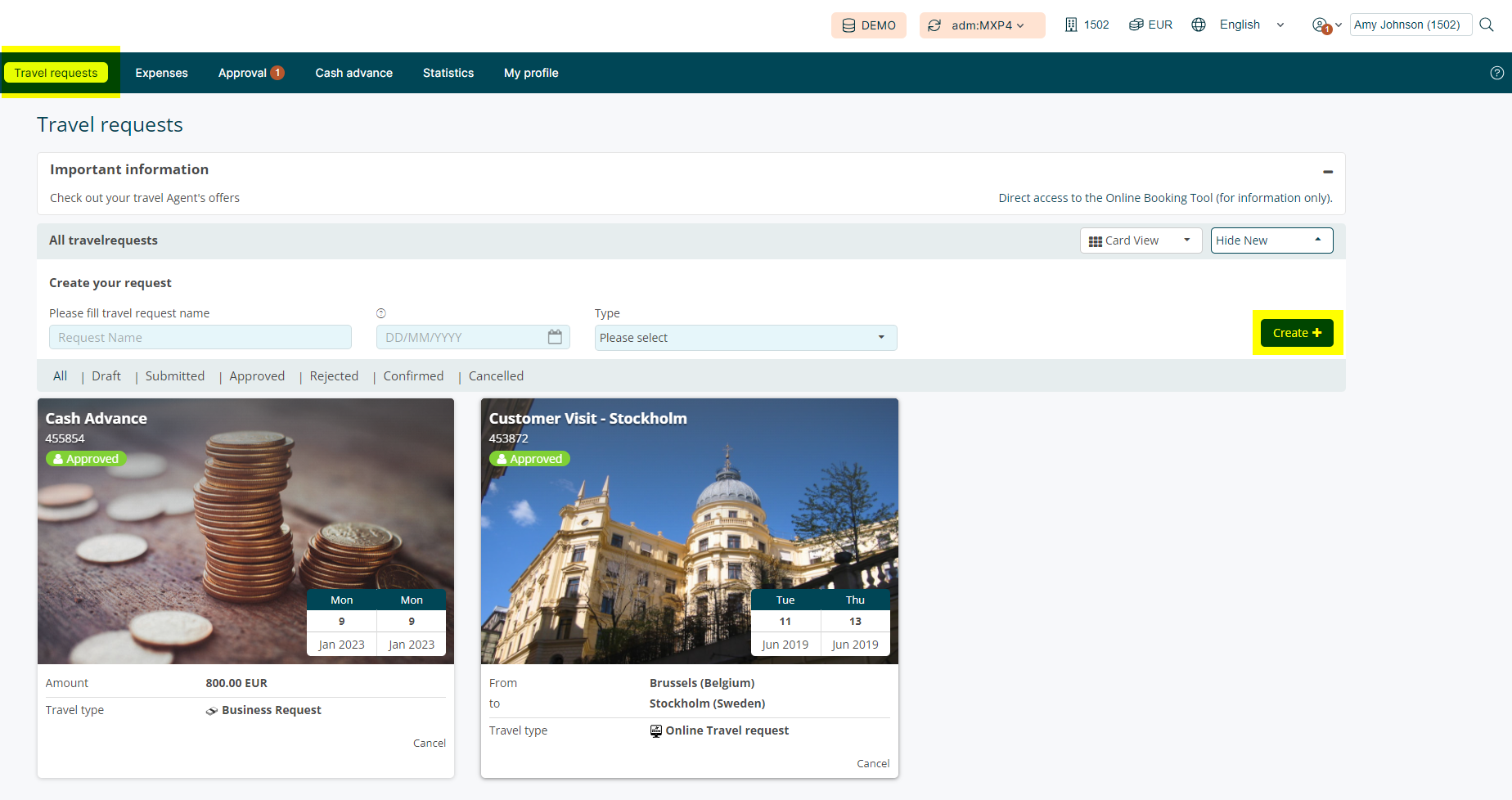1512x800 pixels.
Task: Click the globe language icon
Action: click(1199, 25)
